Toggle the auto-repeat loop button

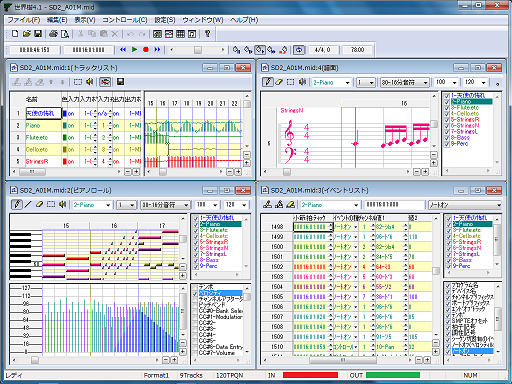point(299,50)
